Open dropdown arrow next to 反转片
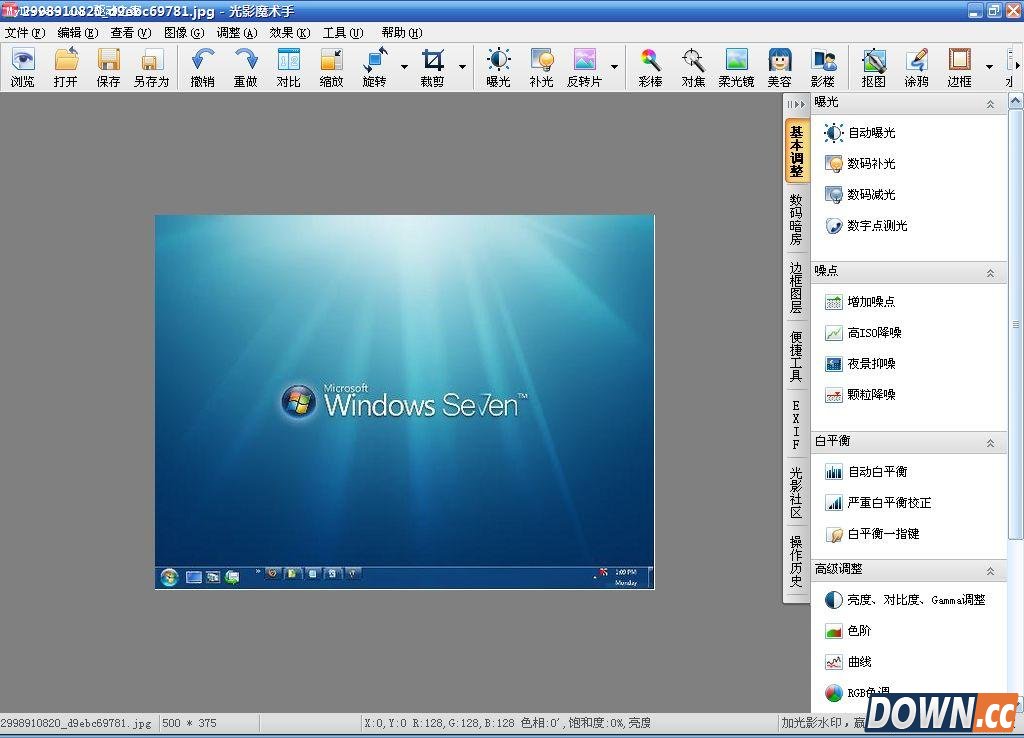Viewport: 1024px width, 738px height. [614, 67]
